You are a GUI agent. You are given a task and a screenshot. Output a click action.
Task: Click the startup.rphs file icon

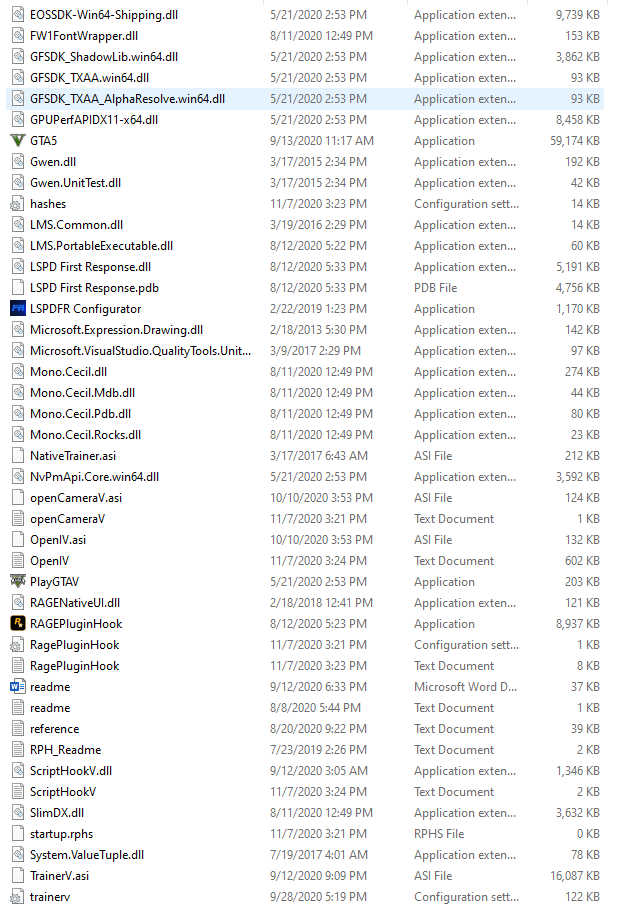click(18, 834)
